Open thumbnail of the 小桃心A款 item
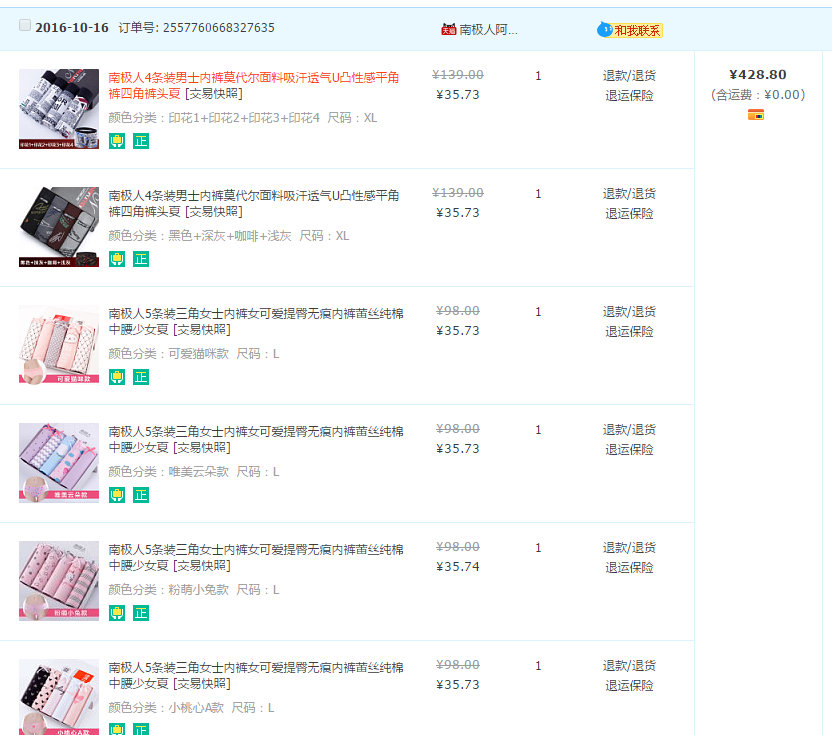832x735 pixels. (x=59, y=697)
